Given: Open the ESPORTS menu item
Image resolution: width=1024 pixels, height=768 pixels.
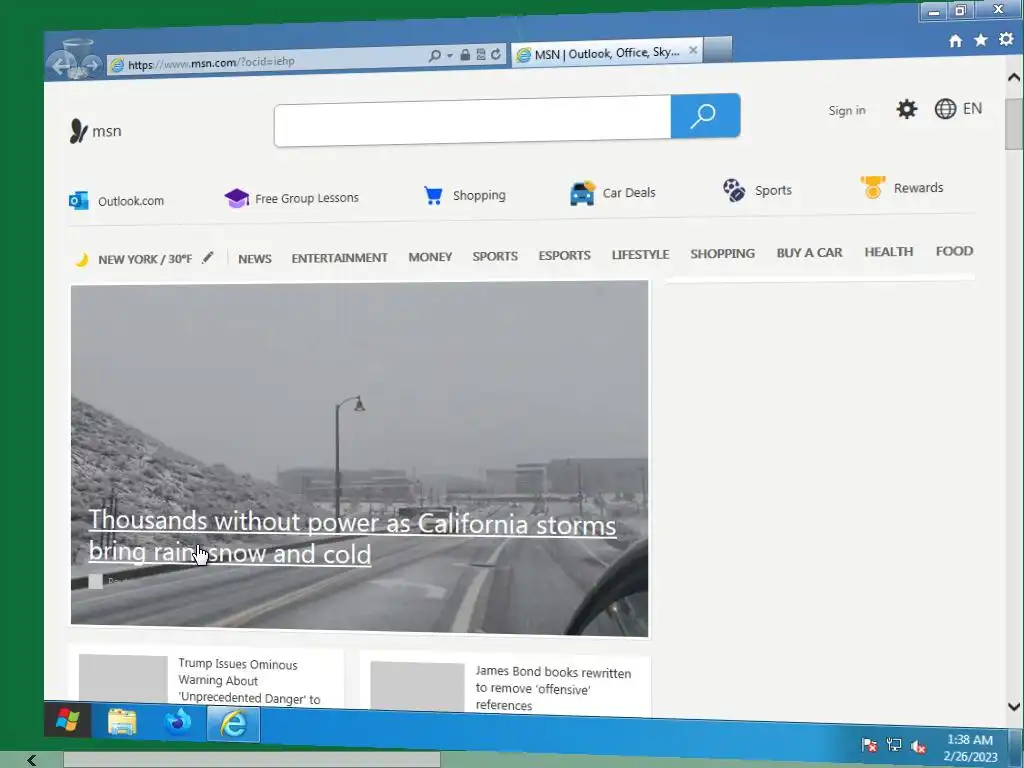Looking at the screenshot, I should tap(564, 255).
